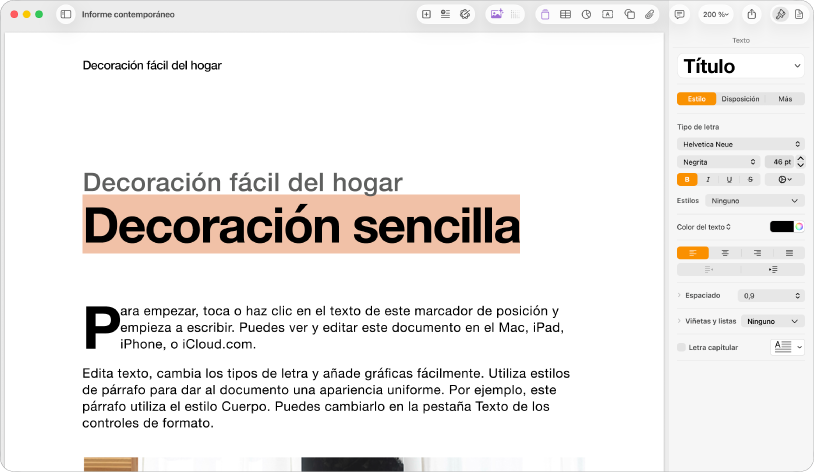
Task: Insert a text box
Action: coord(607,15)
